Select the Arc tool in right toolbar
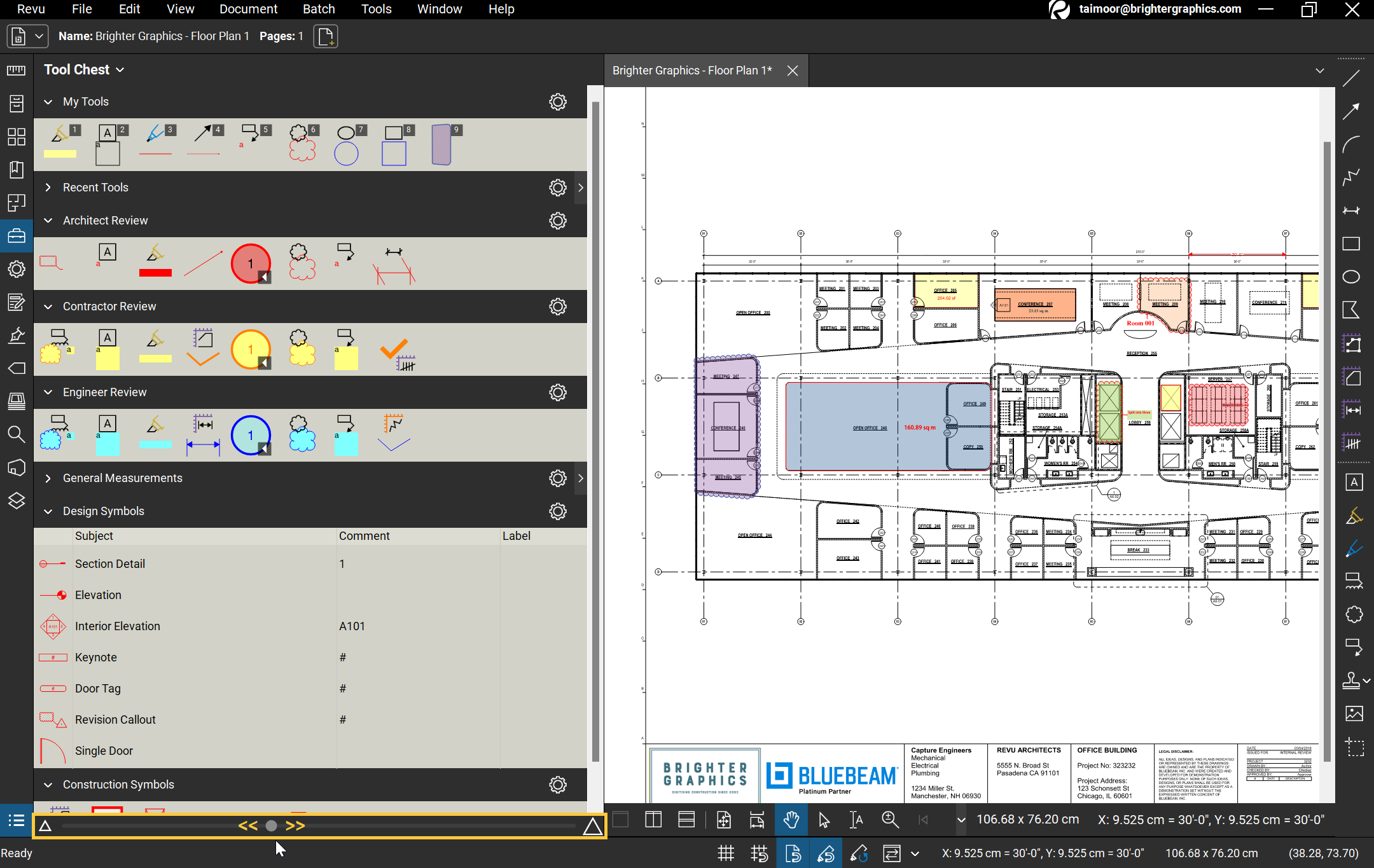Image resolution: width=1374 pixels, height=868 pixels. [x=1351, y=144]
